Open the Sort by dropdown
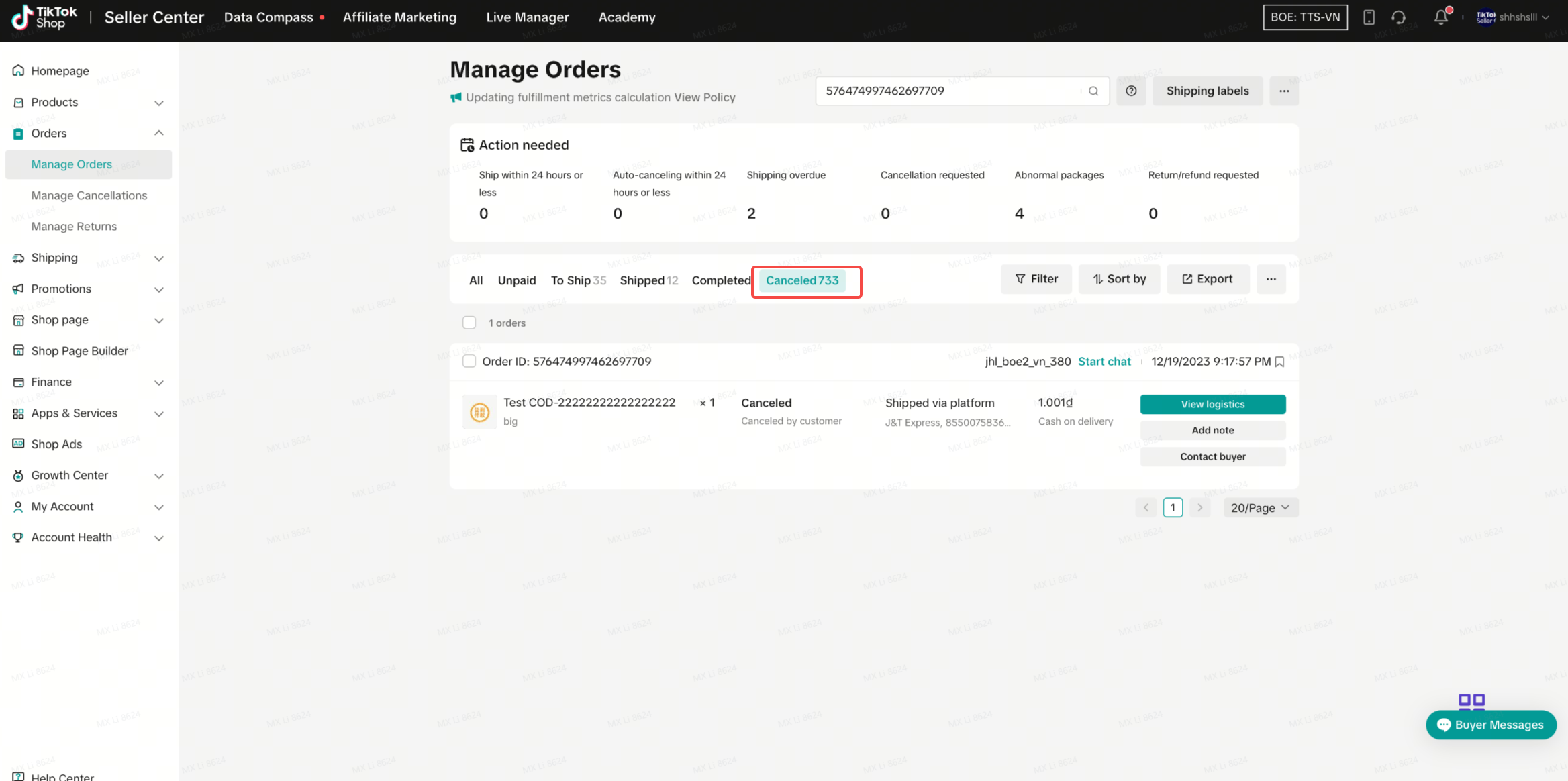Viewport: 1568px width, 781px height. click(x=1119, y=279)
